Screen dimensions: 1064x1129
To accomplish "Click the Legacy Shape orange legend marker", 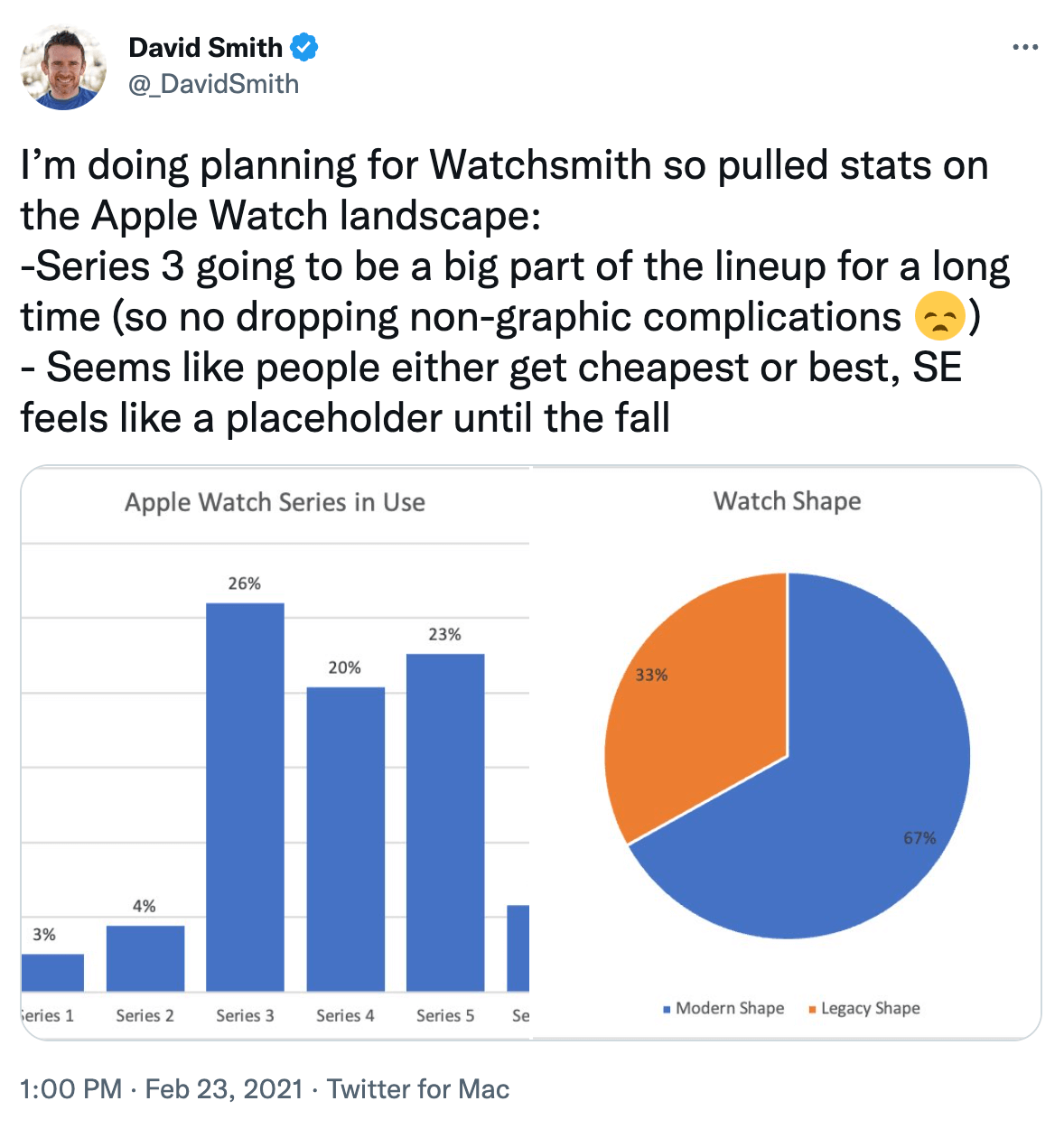I will 812,1009.
